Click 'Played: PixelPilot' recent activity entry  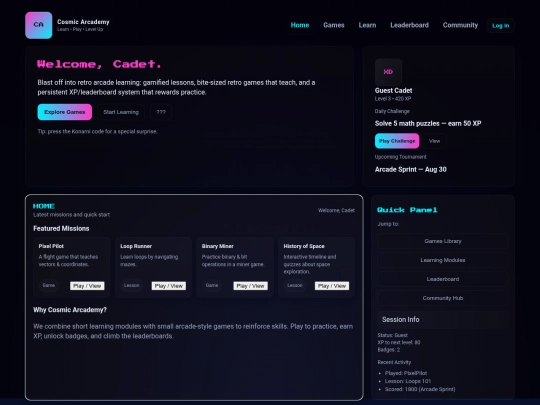pos(406,373)
